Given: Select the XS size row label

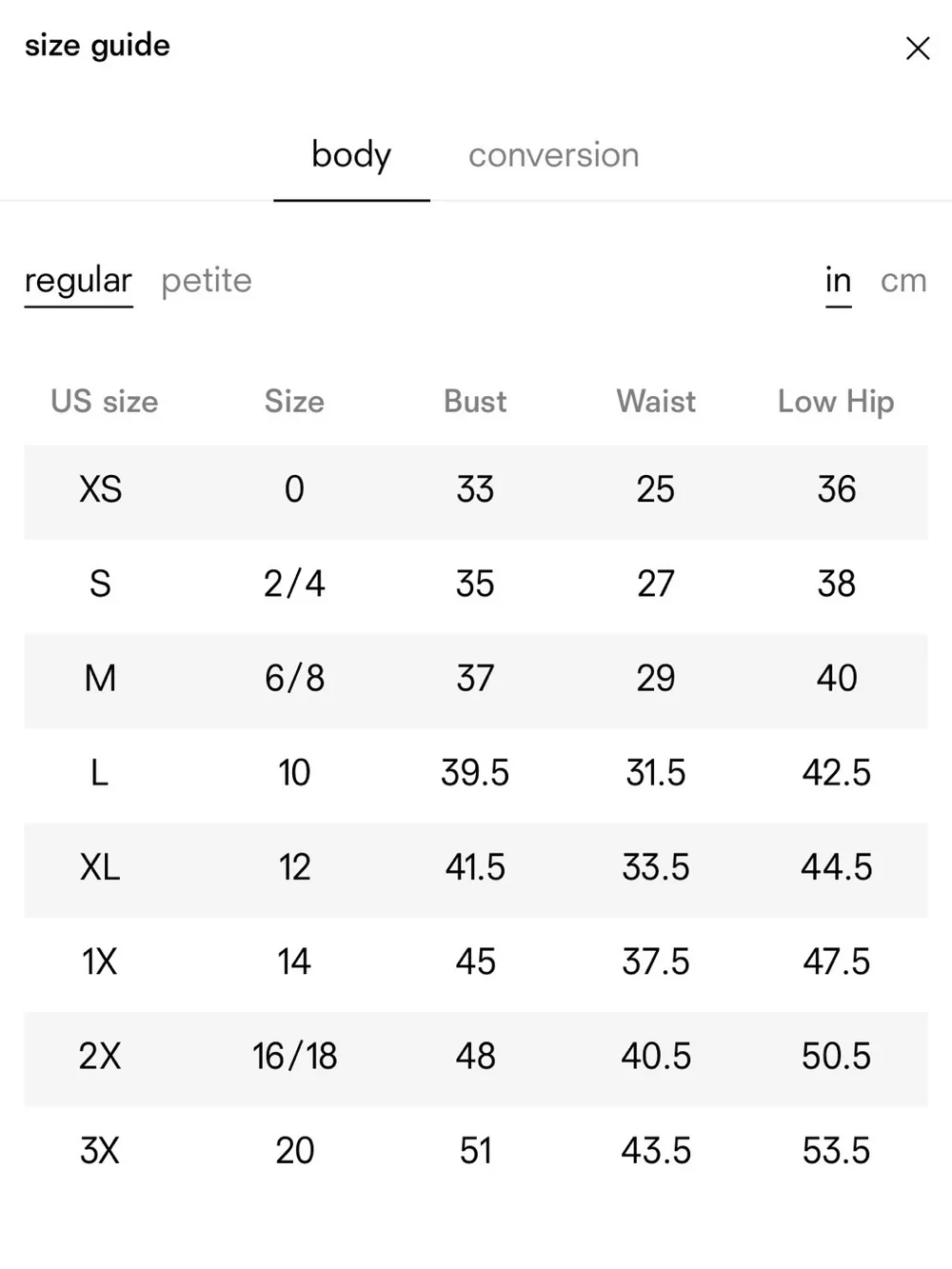Looking at the screenshot, I should click(100, 489).
